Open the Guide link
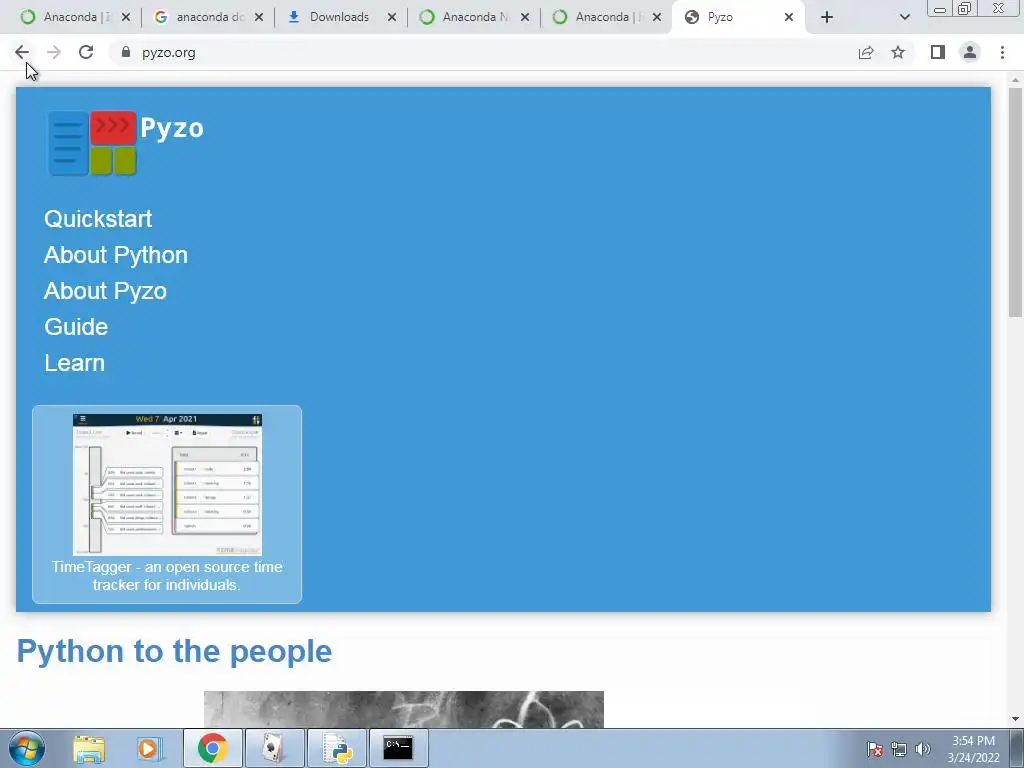Screen dimensions: 1024x768 point(76,327)
